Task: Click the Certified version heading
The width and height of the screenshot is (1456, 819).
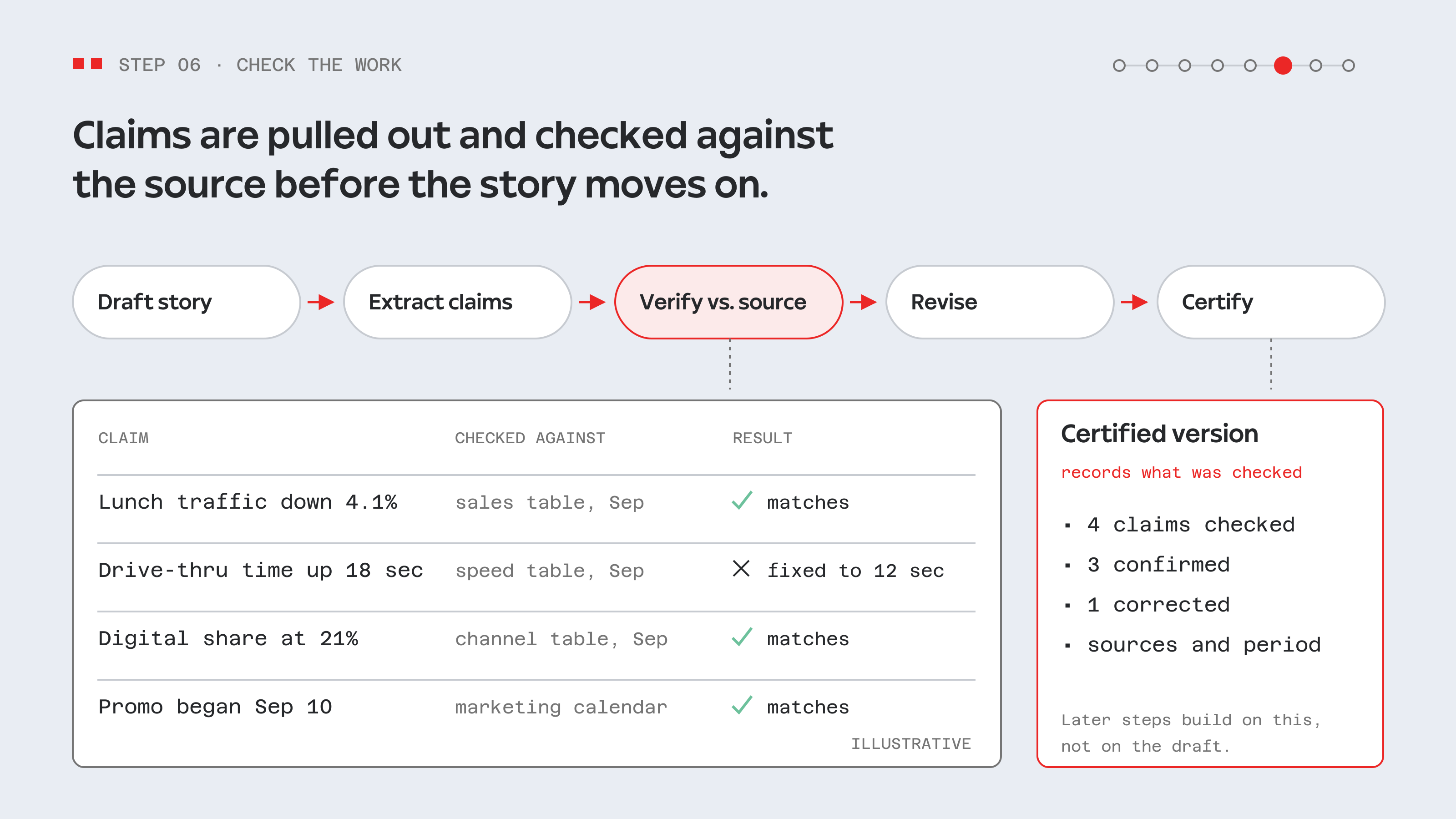Action: [1159, 434]
